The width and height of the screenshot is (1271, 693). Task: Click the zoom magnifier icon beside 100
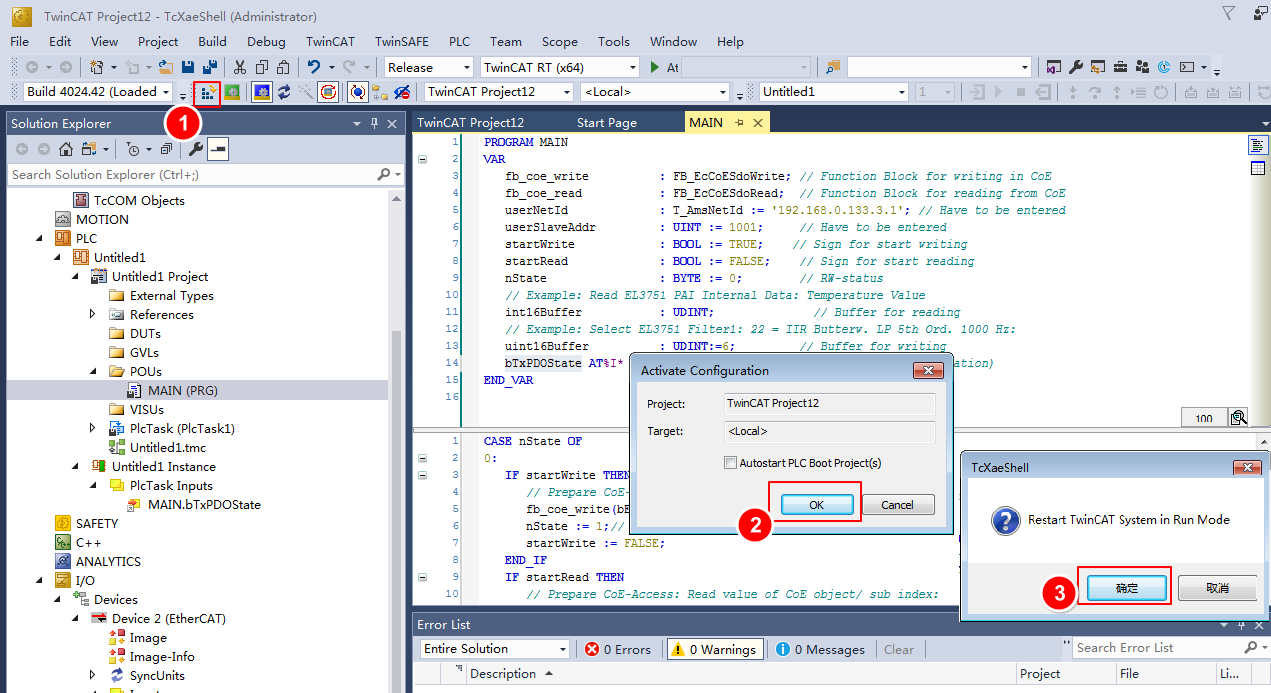coord(1239,417)
